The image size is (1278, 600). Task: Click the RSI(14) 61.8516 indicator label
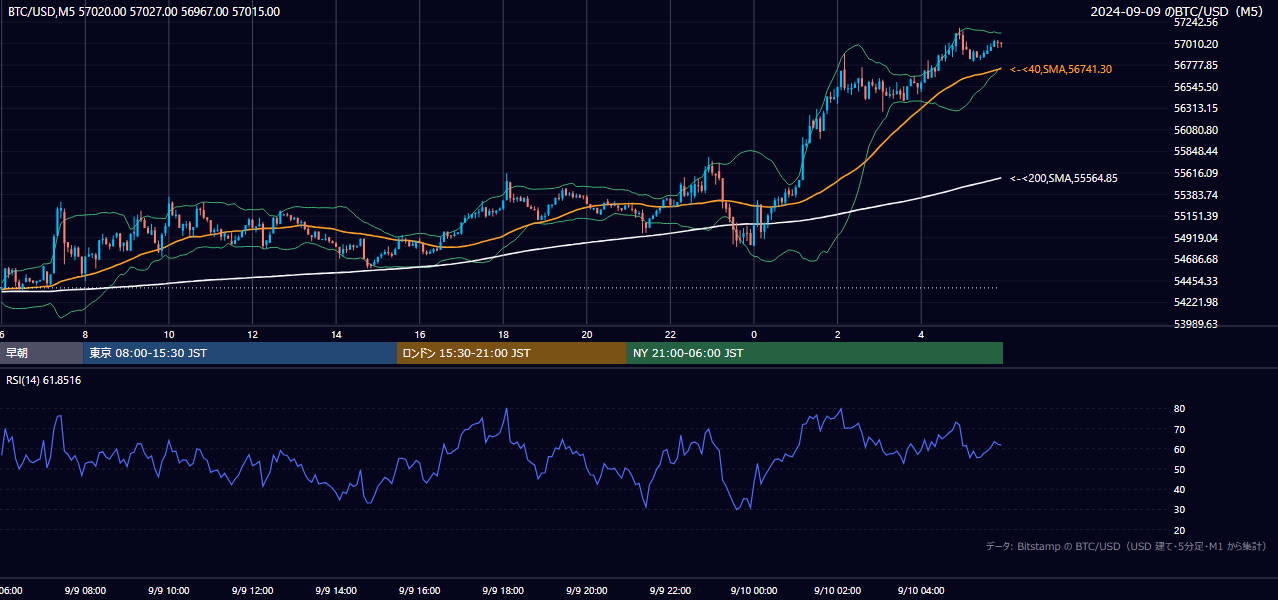[x=44, y=380]
